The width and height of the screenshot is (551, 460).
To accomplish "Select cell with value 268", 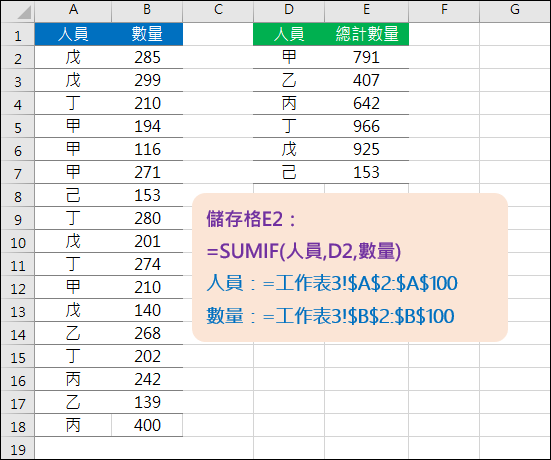I will pos(147,333).
